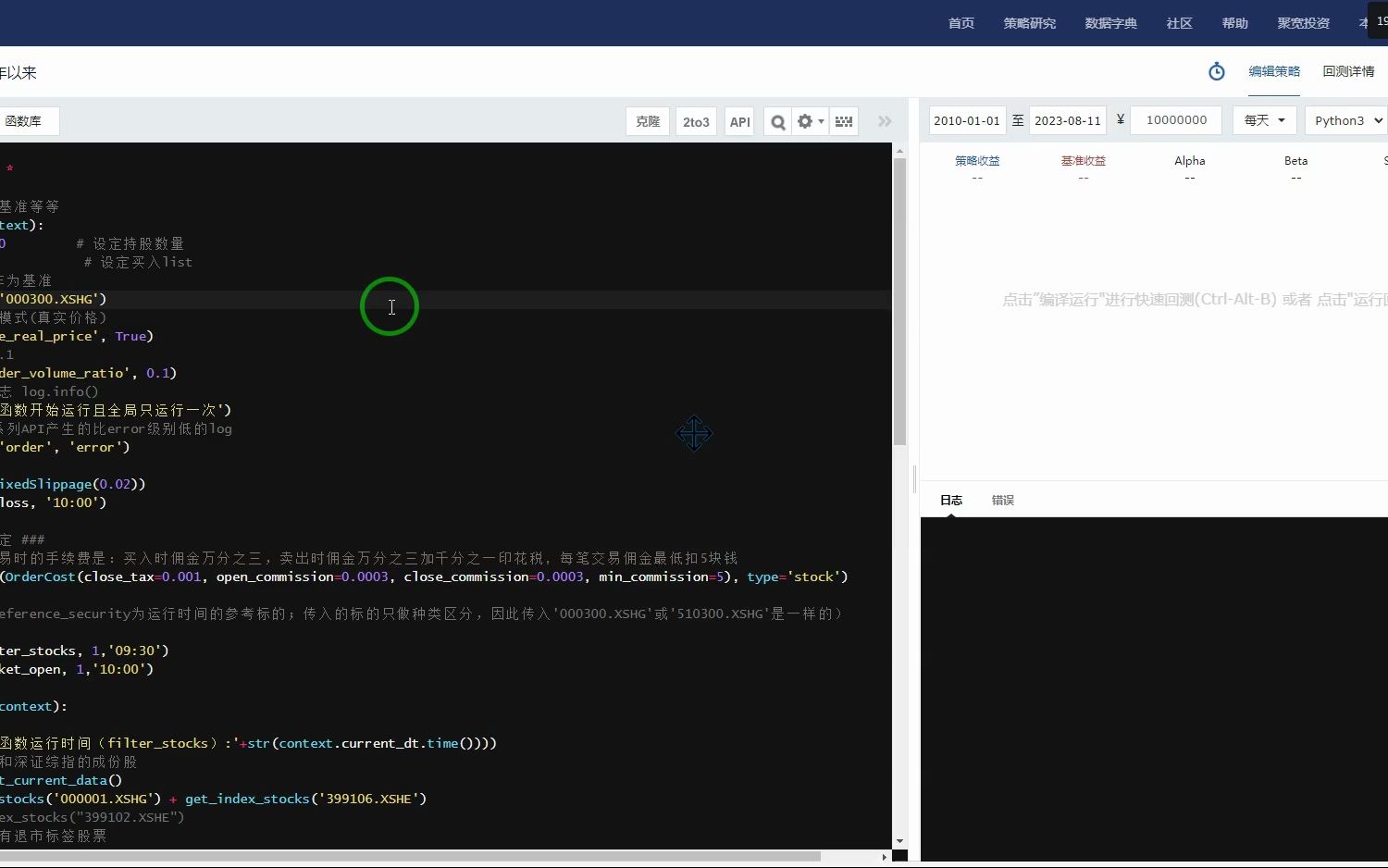Click the # 设定持股数量 comment

[x=130, y=243]
